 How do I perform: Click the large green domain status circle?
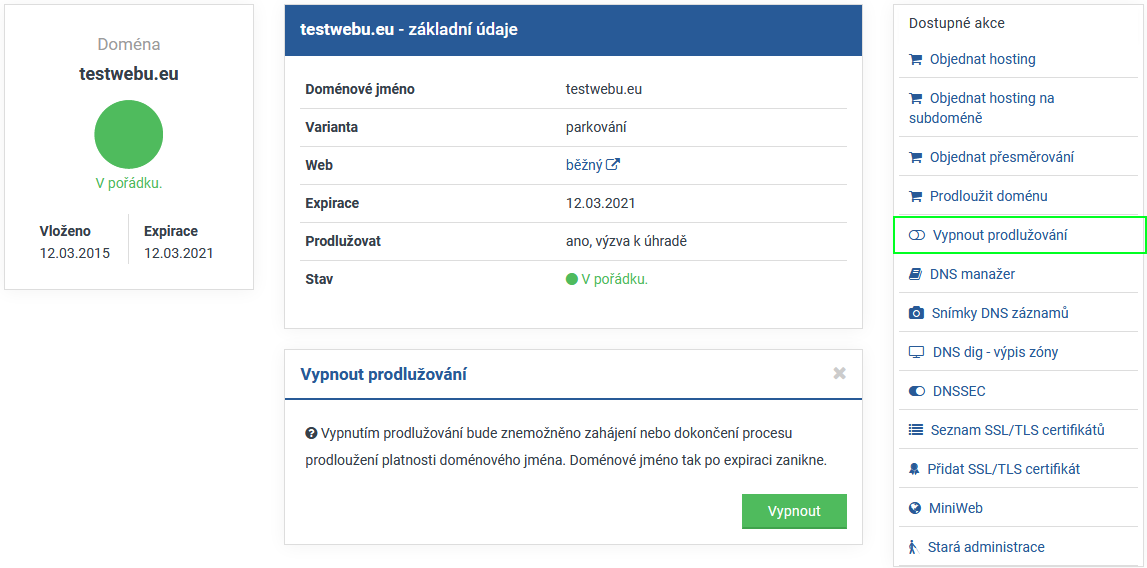point(129,134)
